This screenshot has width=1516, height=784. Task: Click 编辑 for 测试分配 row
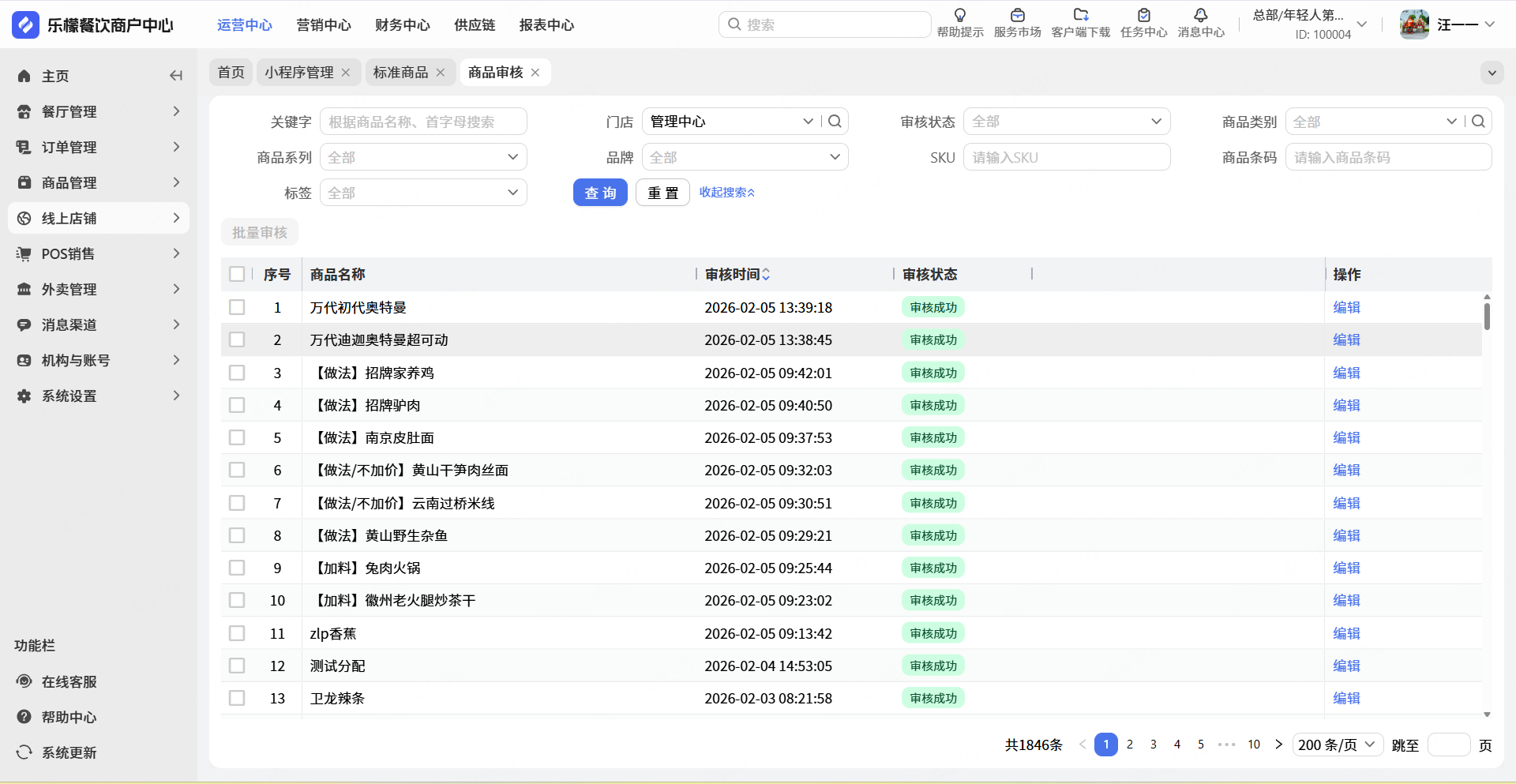1346,666
